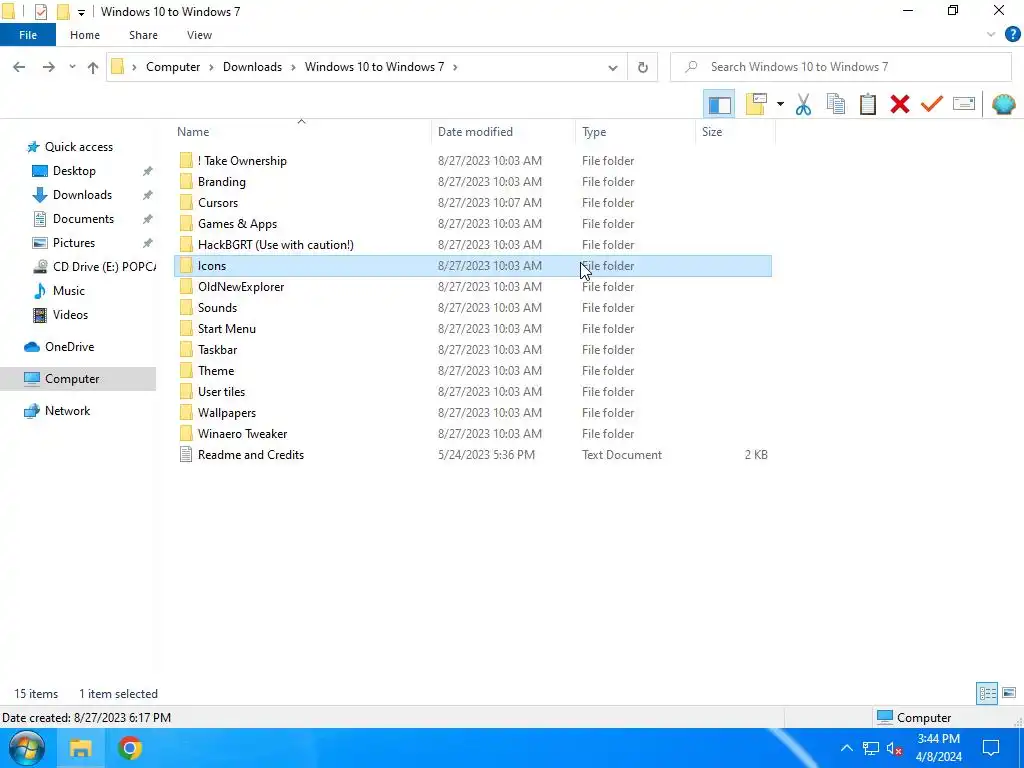This screenshot has height=768, width=1024.
Task: Select the HackBGRT (Use with caution!) folder
Action: click(473, 244)
